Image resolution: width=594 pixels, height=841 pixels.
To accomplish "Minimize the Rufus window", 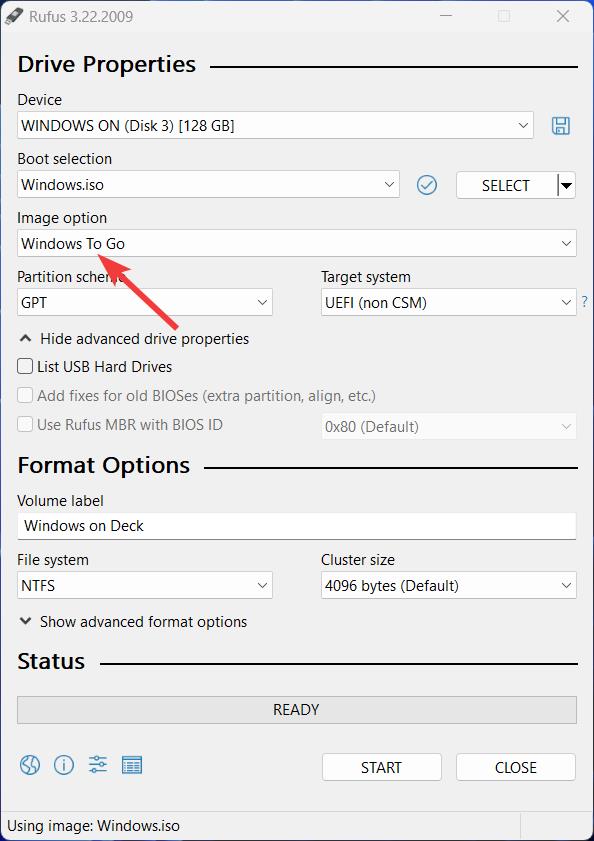I will [x=446, y=17].
